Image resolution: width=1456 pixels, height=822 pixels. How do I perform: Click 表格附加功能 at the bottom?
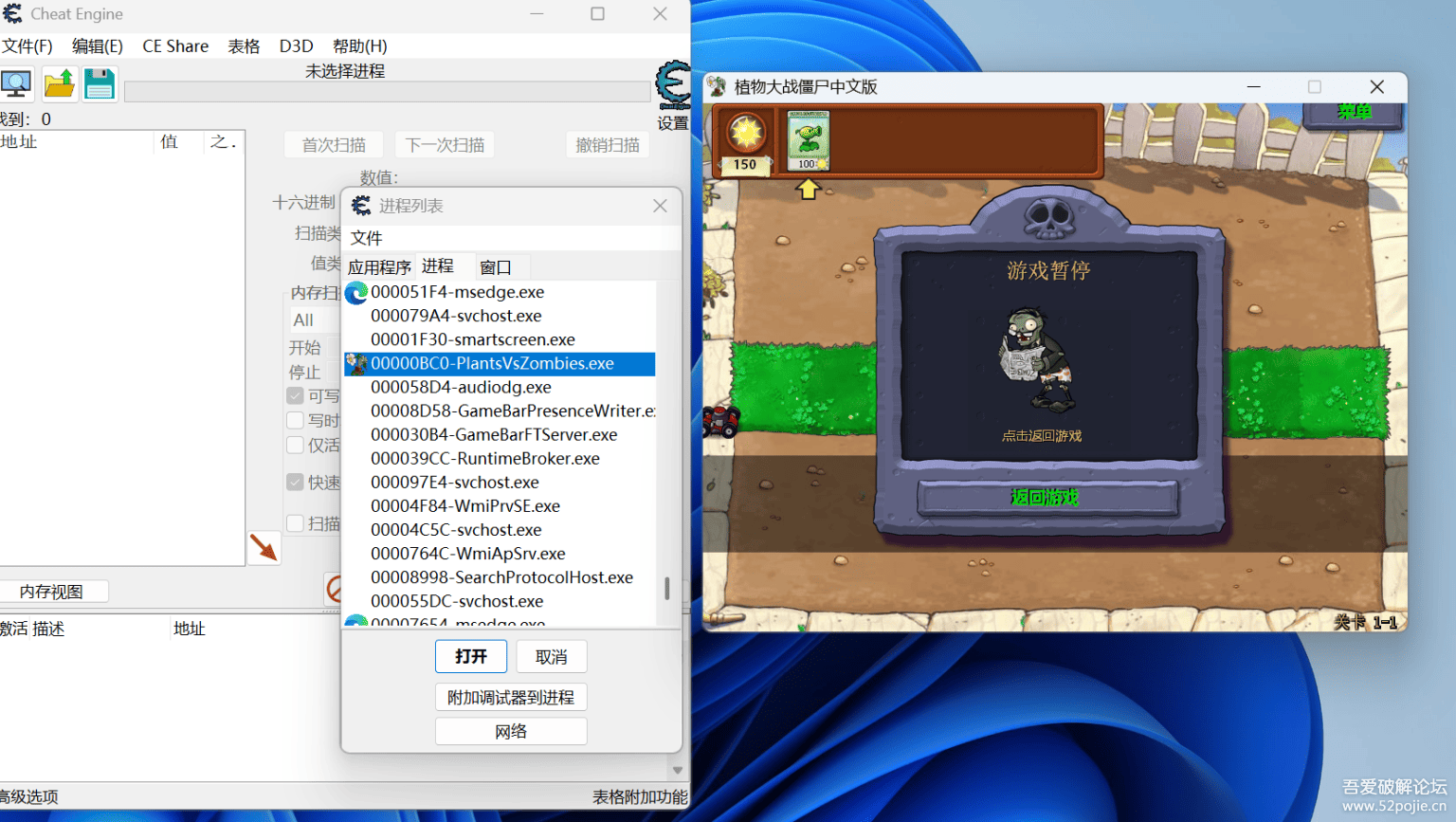click(640, 797)
